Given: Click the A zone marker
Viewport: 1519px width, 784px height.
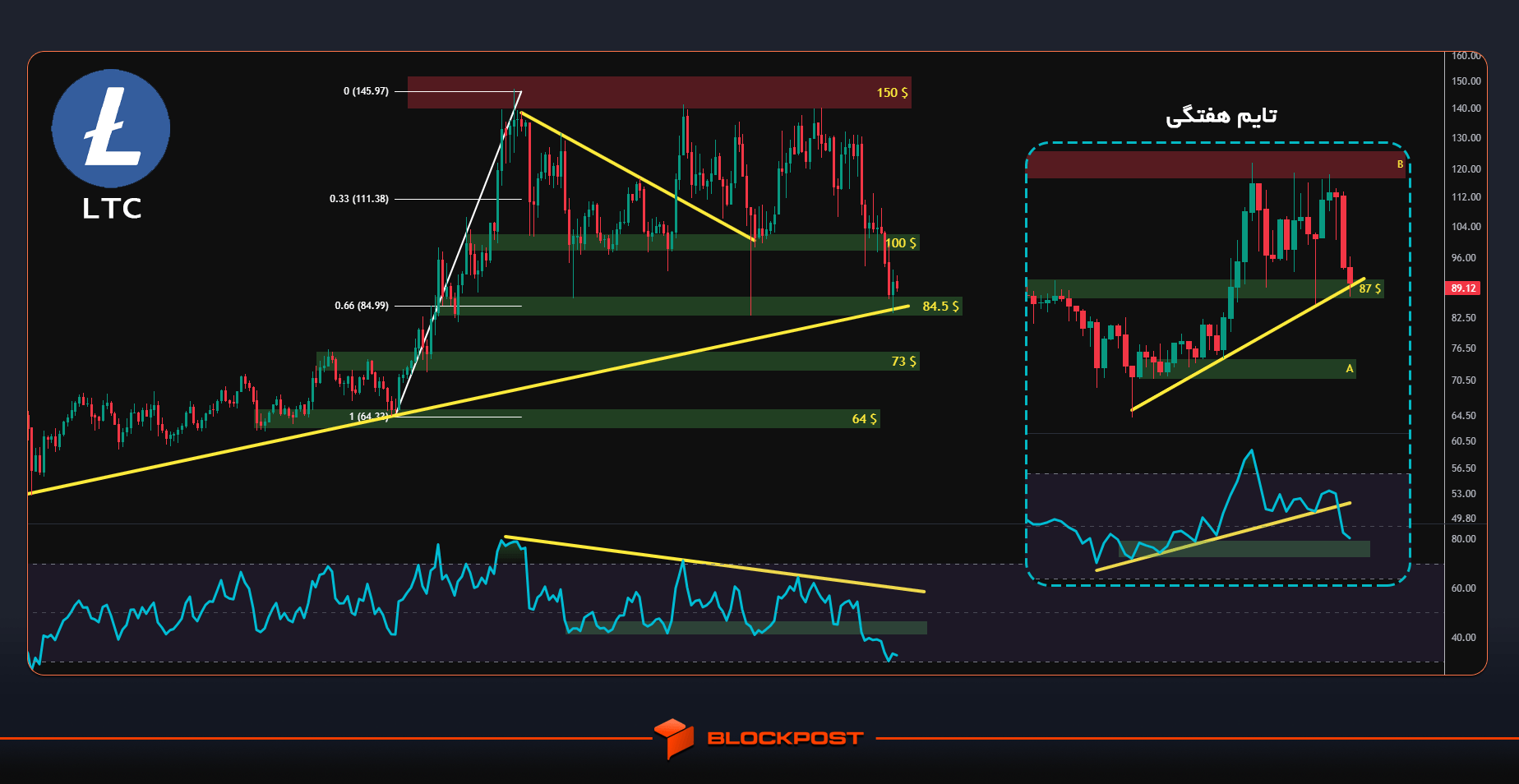Looking at the screenshot, I should point(1350,369).
